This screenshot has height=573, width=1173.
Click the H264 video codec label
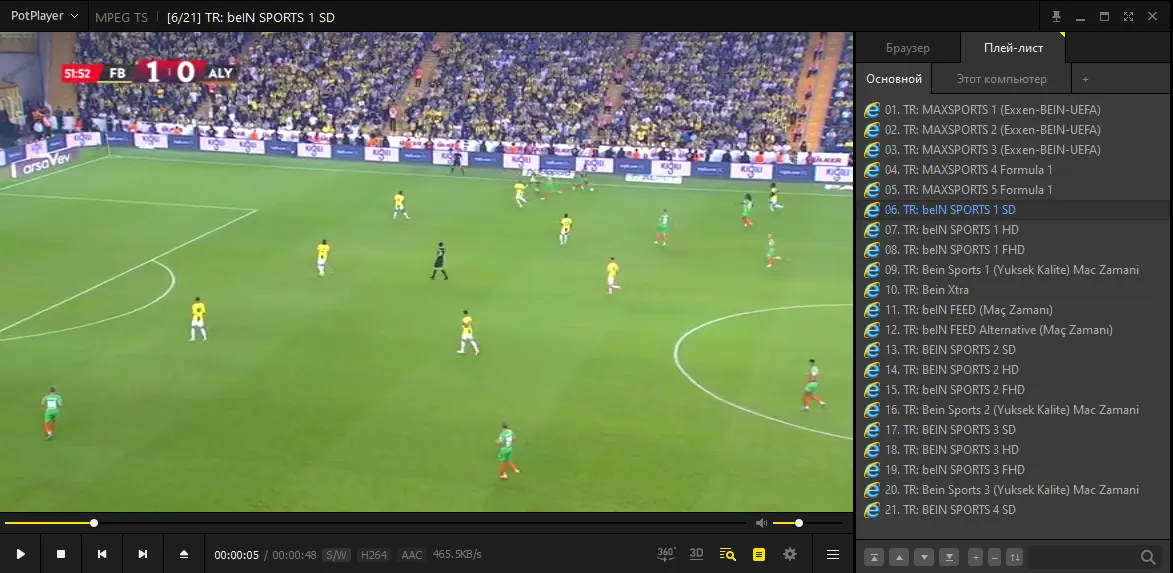tap(373, 555)
